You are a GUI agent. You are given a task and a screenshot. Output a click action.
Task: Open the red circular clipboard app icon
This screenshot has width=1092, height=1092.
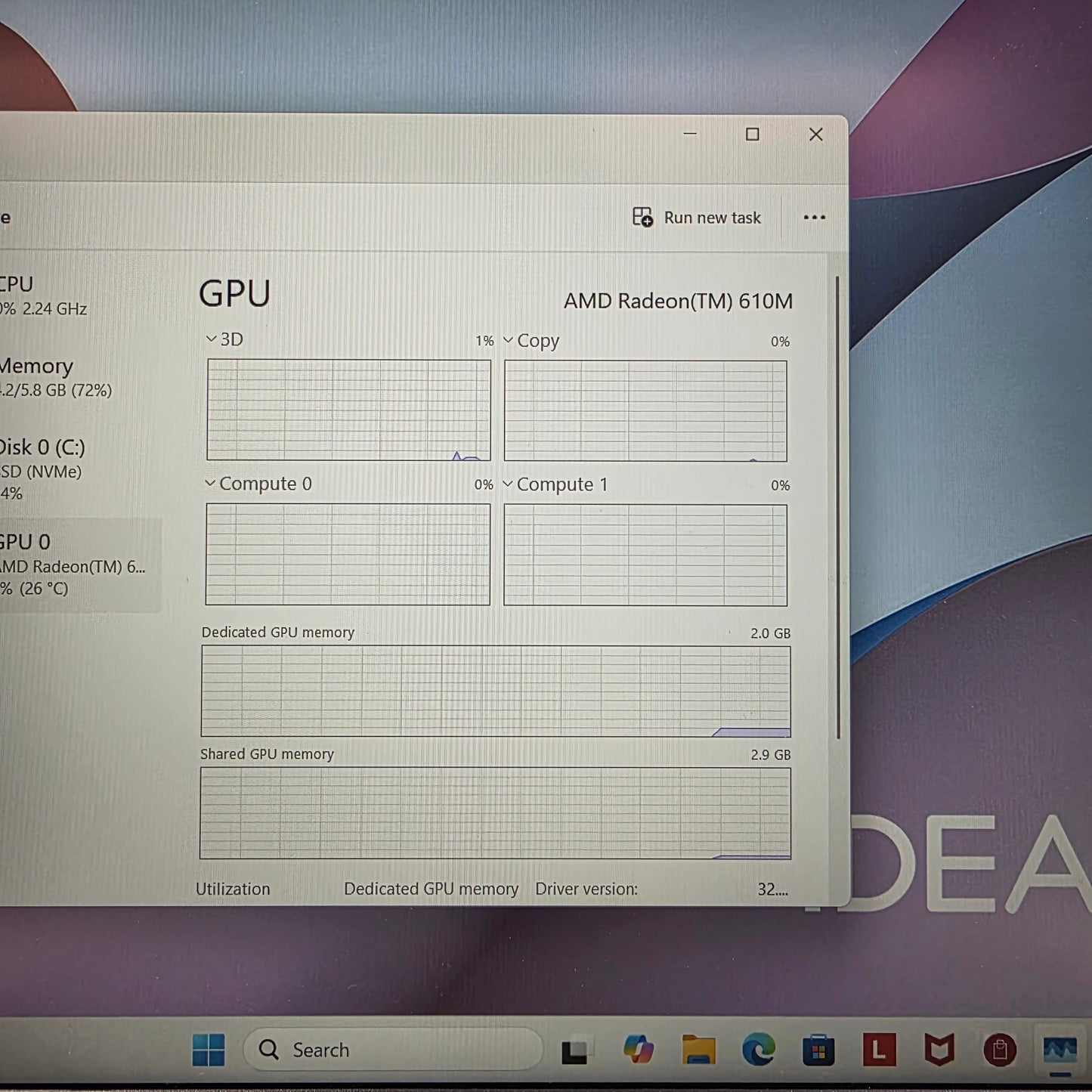pyautogui.click(x=1000, y=1050)
